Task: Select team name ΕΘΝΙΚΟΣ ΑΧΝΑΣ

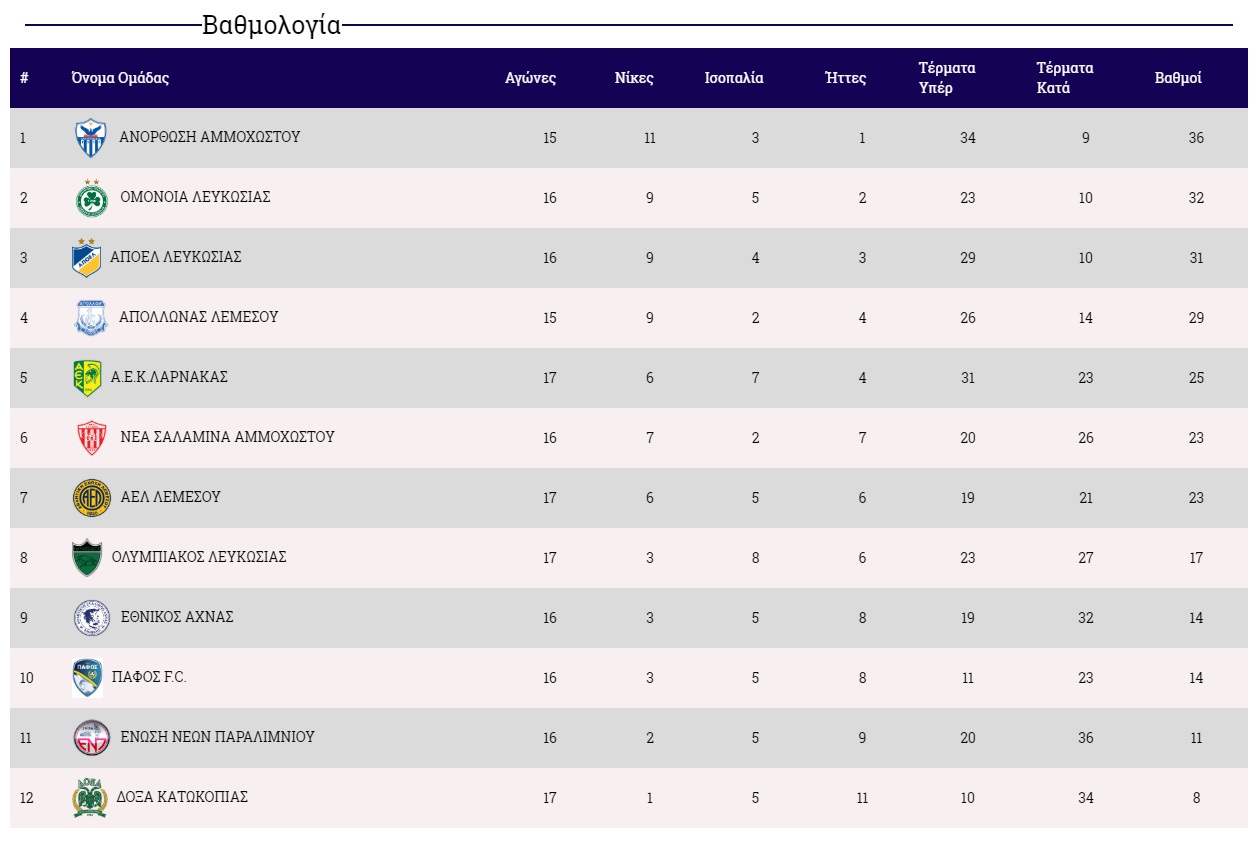Action: point(177,617)
